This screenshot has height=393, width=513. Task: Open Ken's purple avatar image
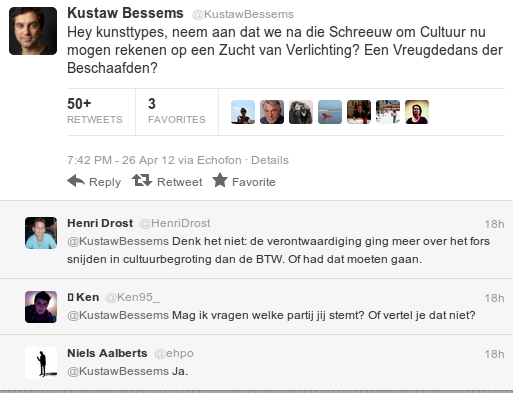pyautogui.click(x=41, y=307)
